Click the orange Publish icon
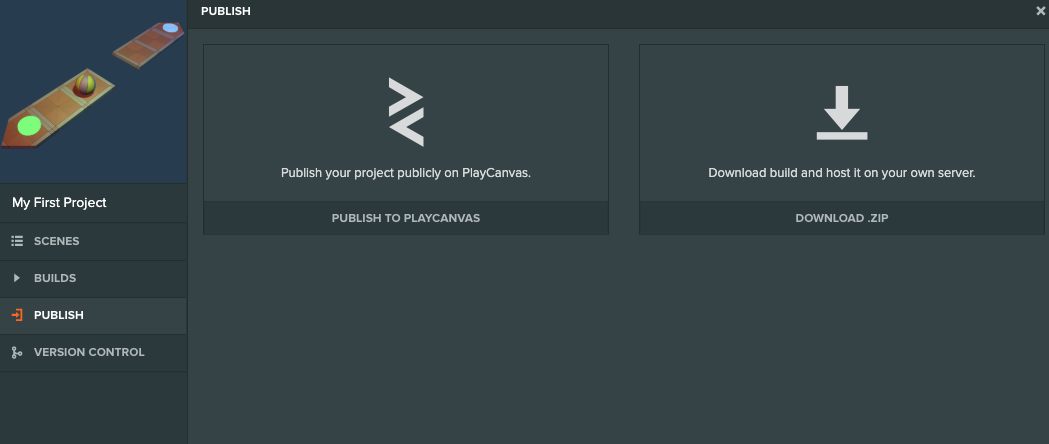 pos(17,315)
